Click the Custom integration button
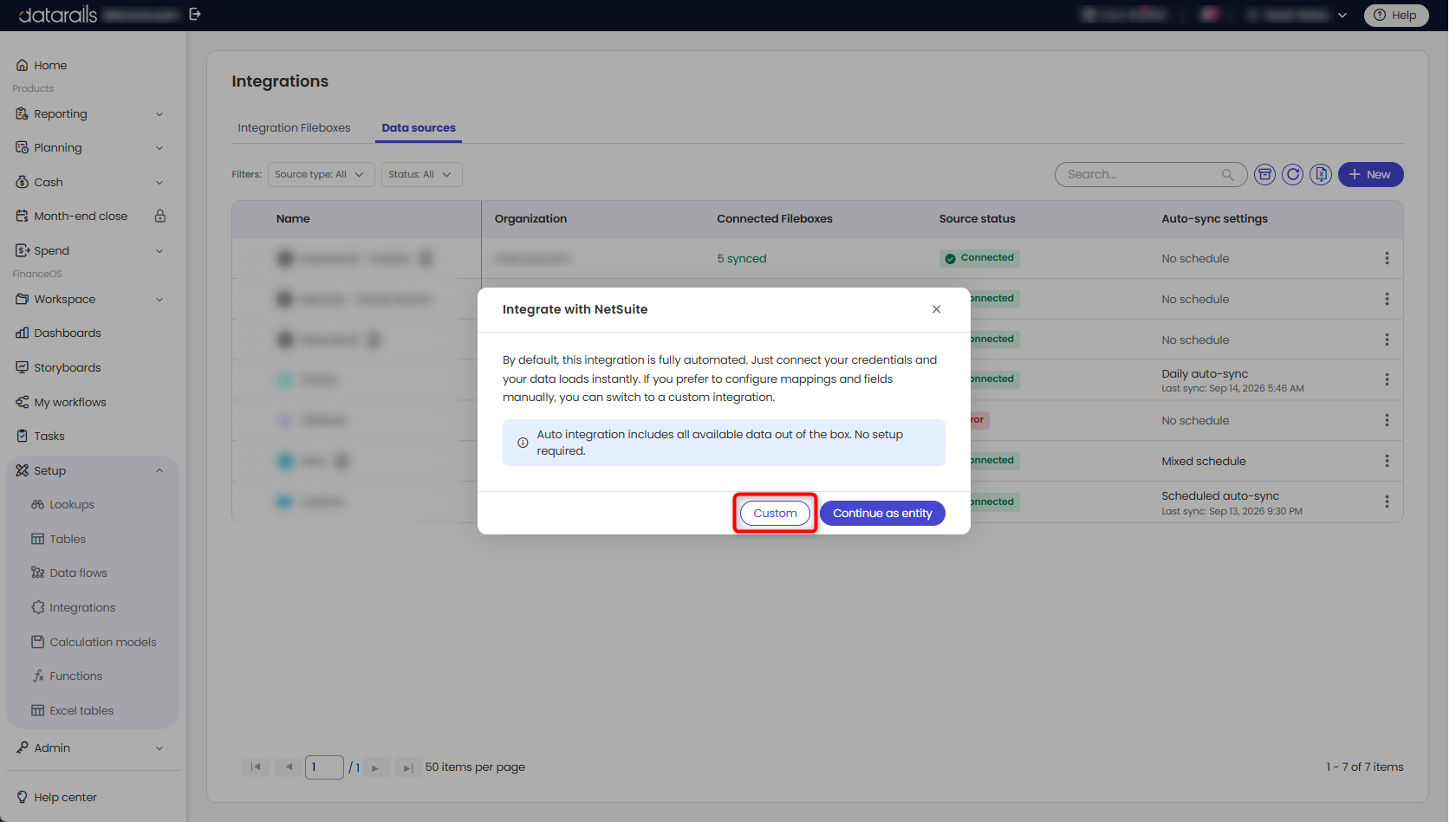The height and width of the screenshot is (822, 1456). click(775, 513)
